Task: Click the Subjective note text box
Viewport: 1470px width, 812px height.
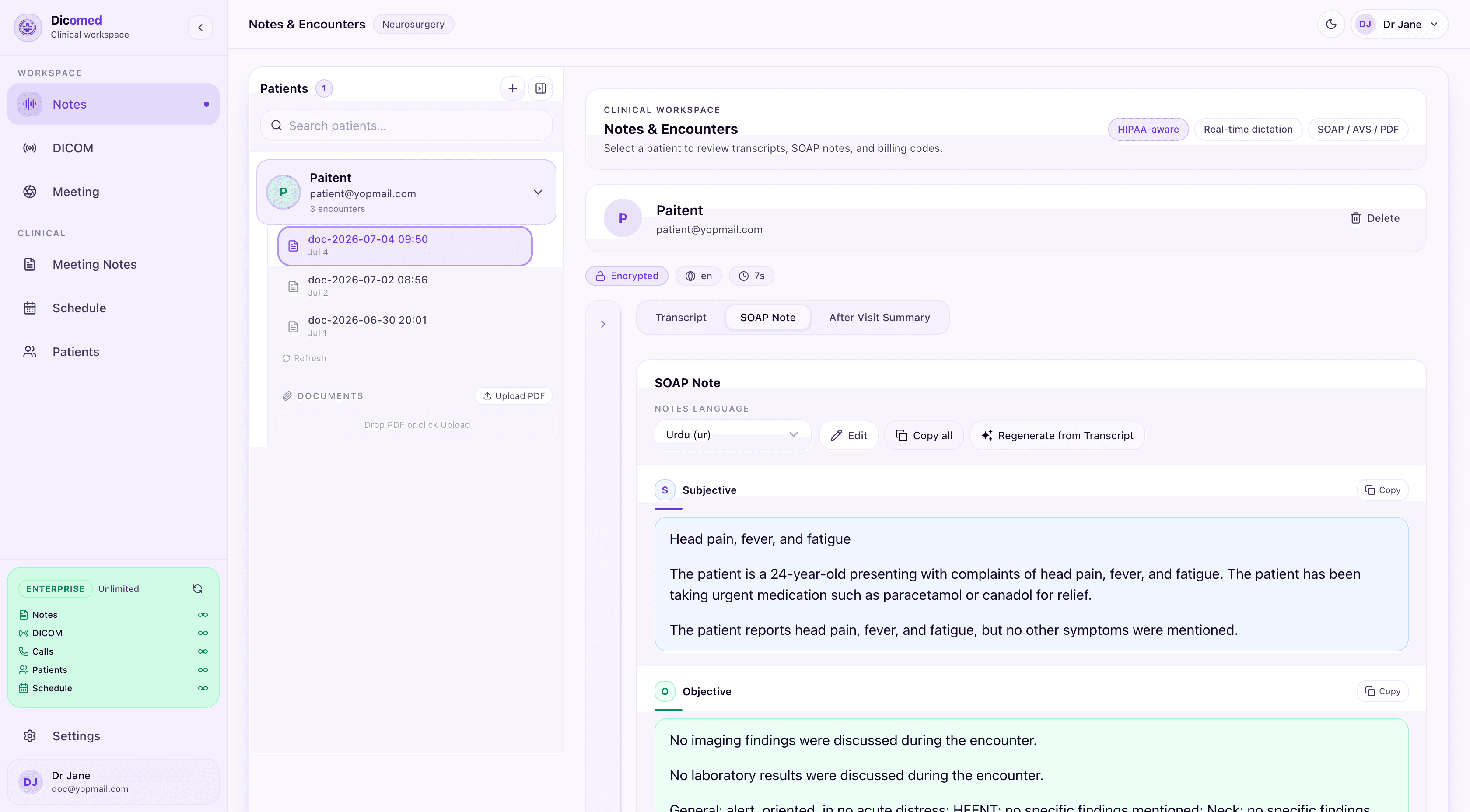Action: [x=1031, y=584]
